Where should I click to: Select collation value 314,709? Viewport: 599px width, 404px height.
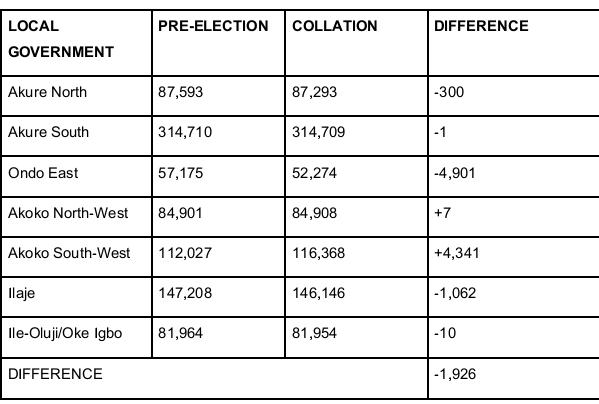point(319,132)
